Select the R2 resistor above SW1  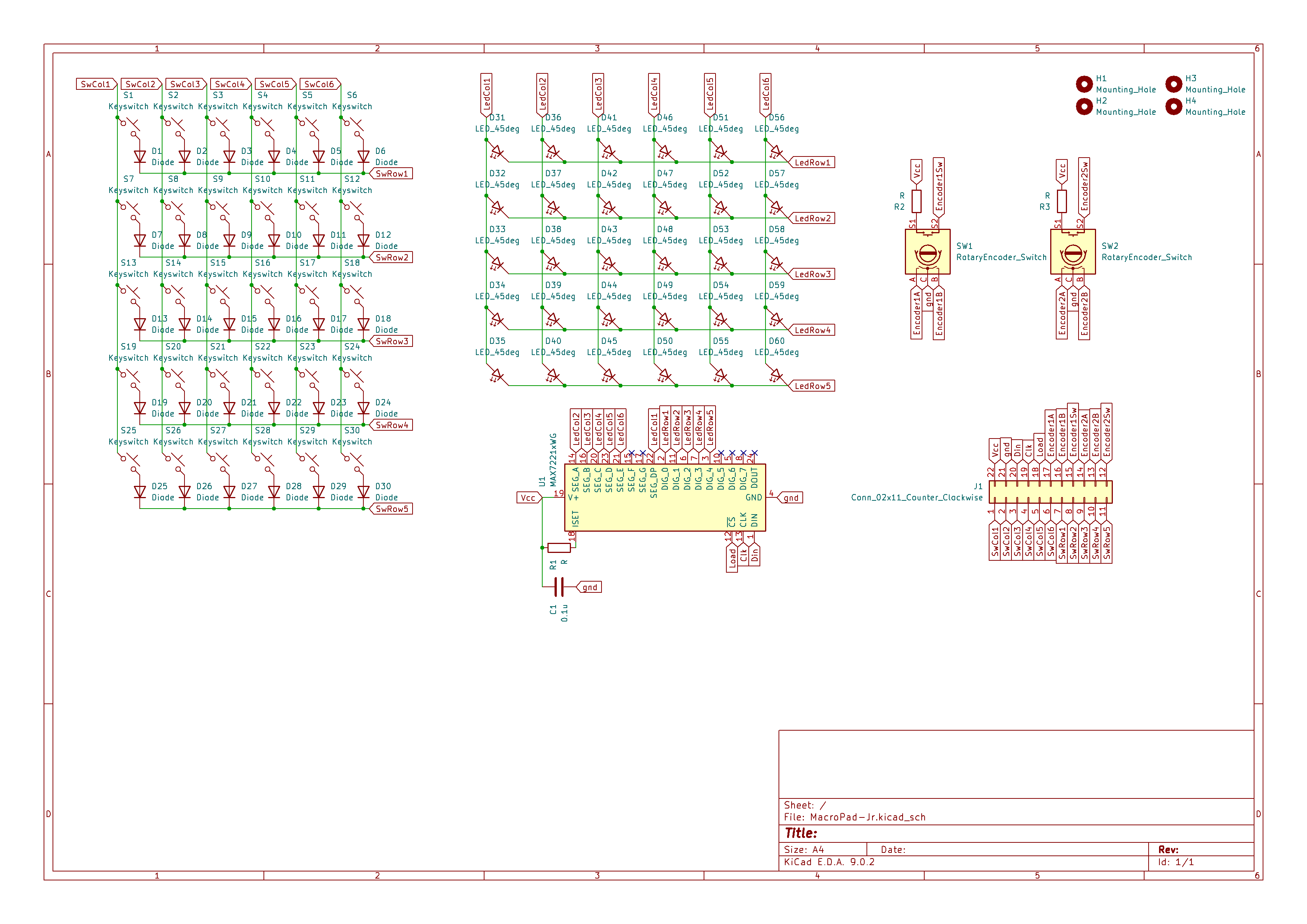[x=916, y=202]
